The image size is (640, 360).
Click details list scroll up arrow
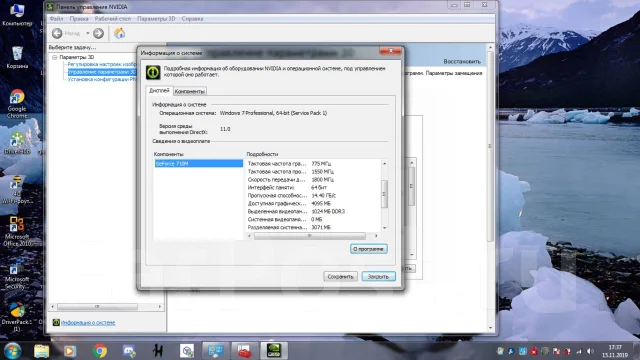384,163
